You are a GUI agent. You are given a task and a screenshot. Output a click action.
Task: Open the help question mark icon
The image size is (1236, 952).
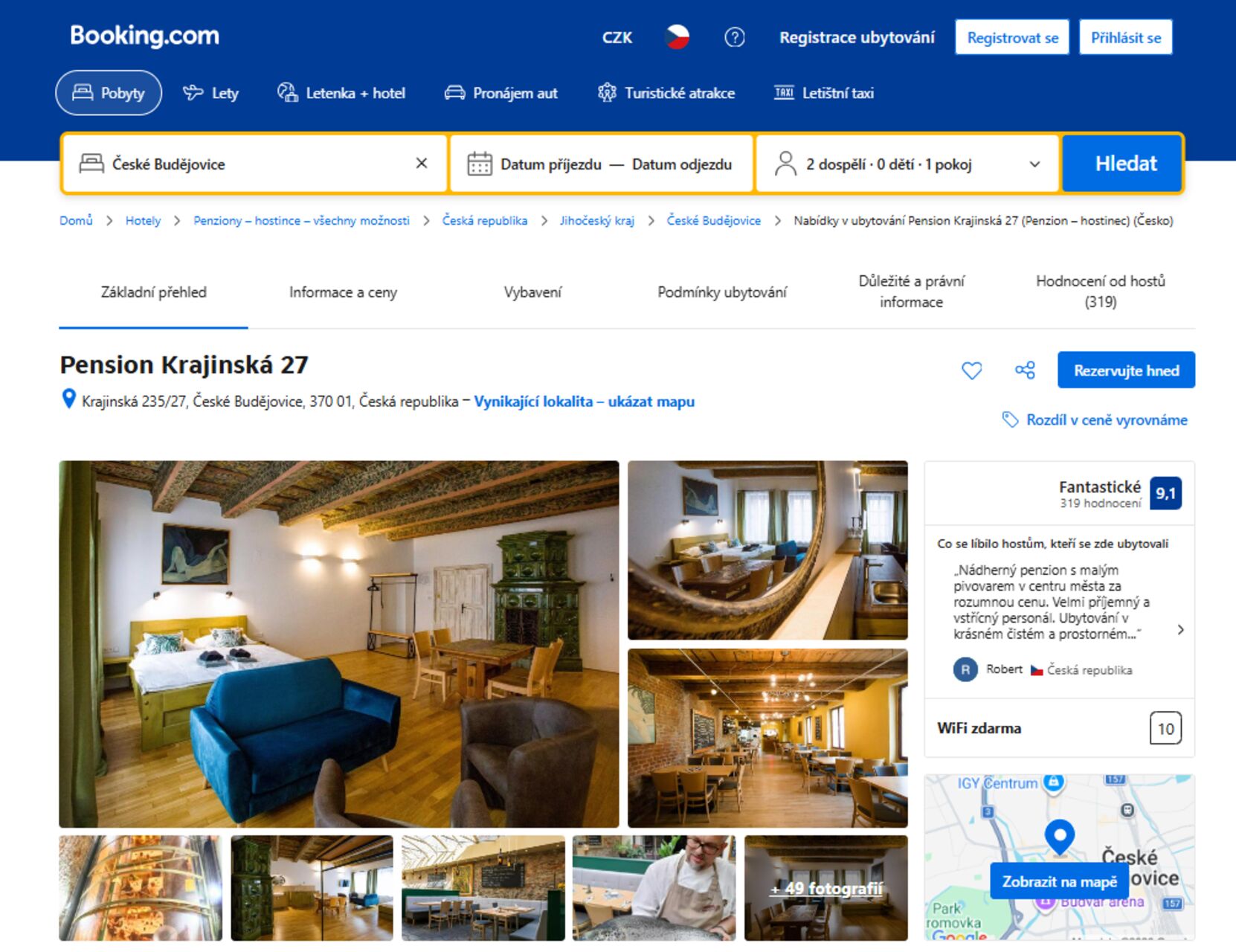pyautogui.click(x=735, y=37)
